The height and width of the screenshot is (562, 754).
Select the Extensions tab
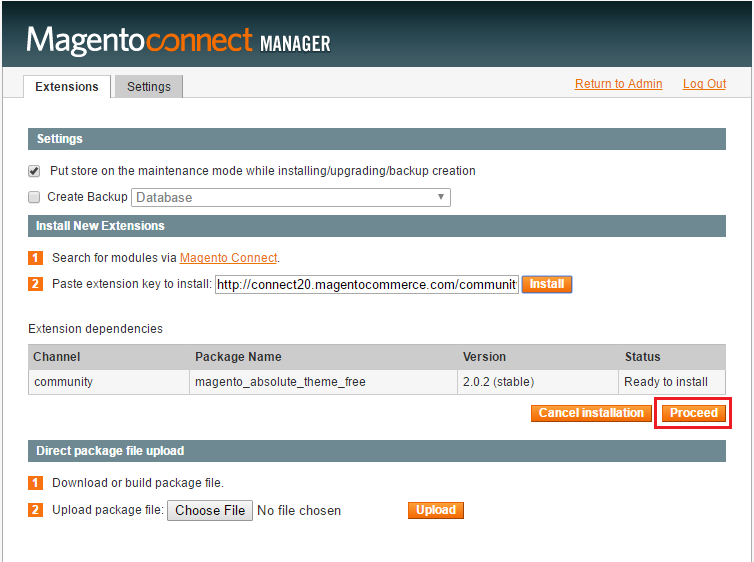(67, 87)
